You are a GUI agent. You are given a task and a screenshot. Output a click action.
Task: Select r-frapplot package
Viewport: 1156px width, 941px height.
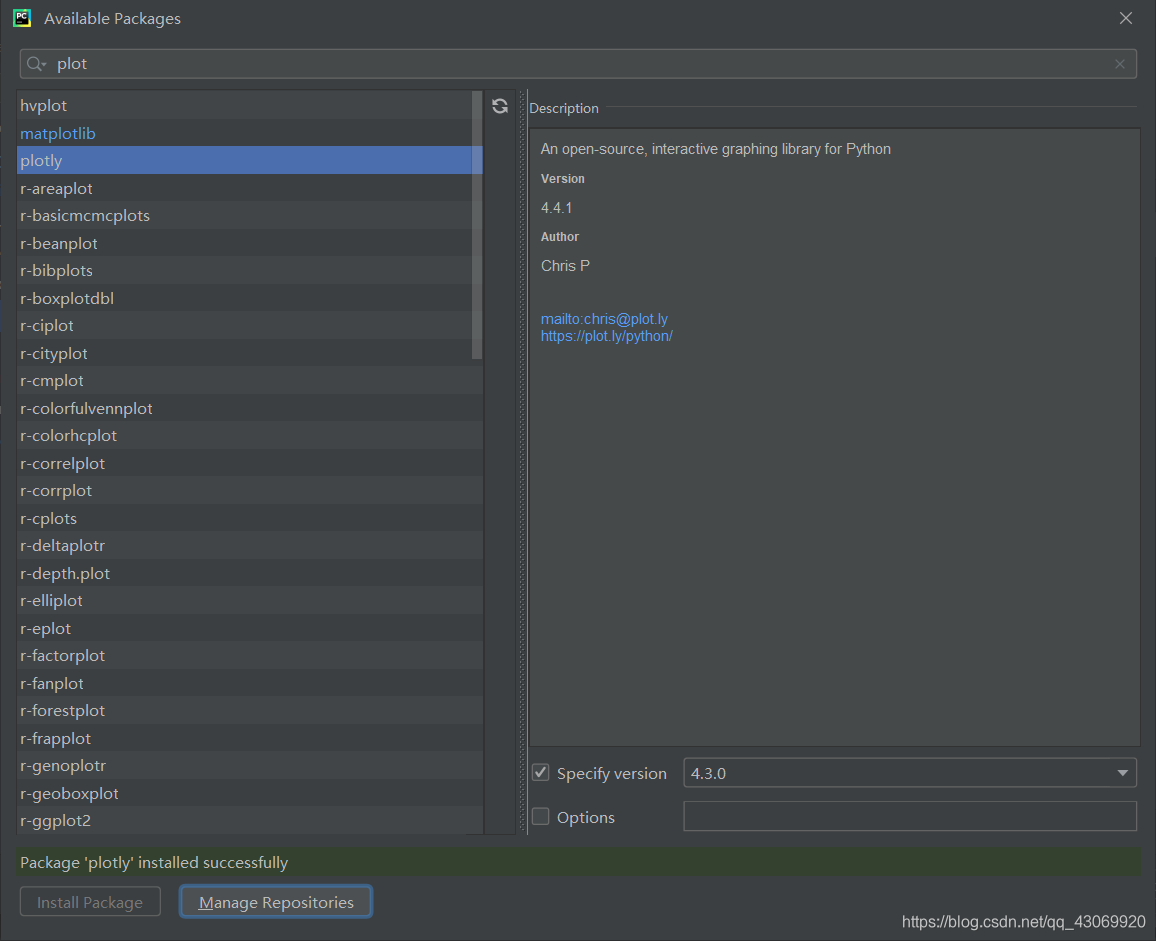click(249, 738)
